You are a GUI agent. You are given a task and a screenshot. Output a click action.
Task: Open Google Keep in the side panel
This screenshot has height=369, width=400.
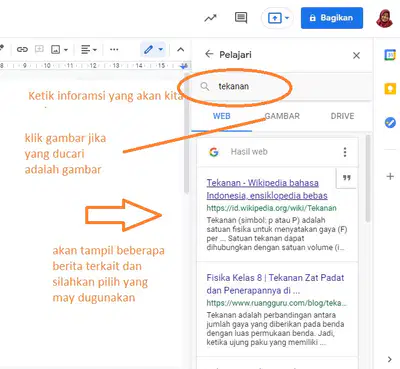[x=390, y=89]
